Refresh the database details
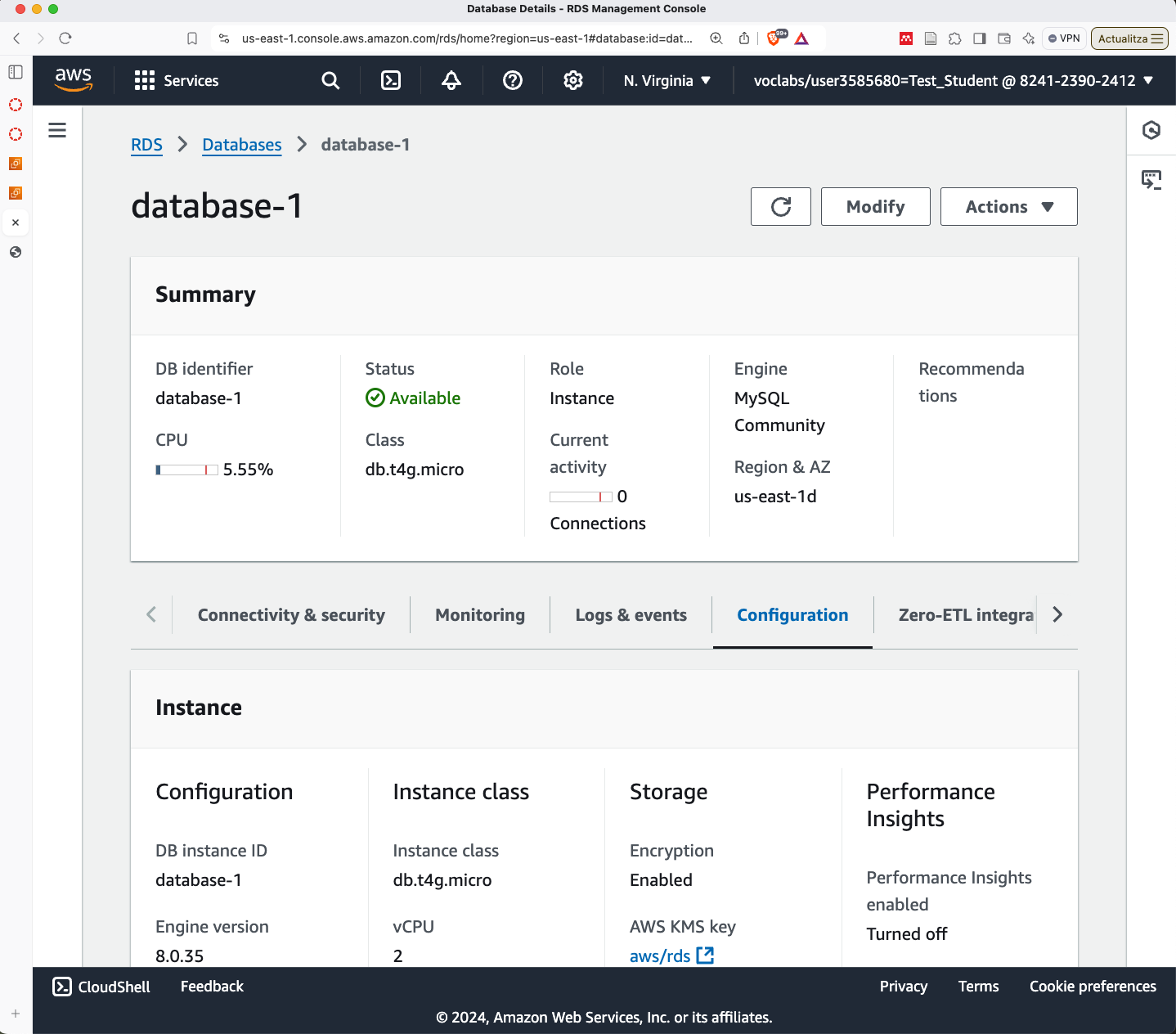This screenshot has height=1034, width=1176. 781,206
